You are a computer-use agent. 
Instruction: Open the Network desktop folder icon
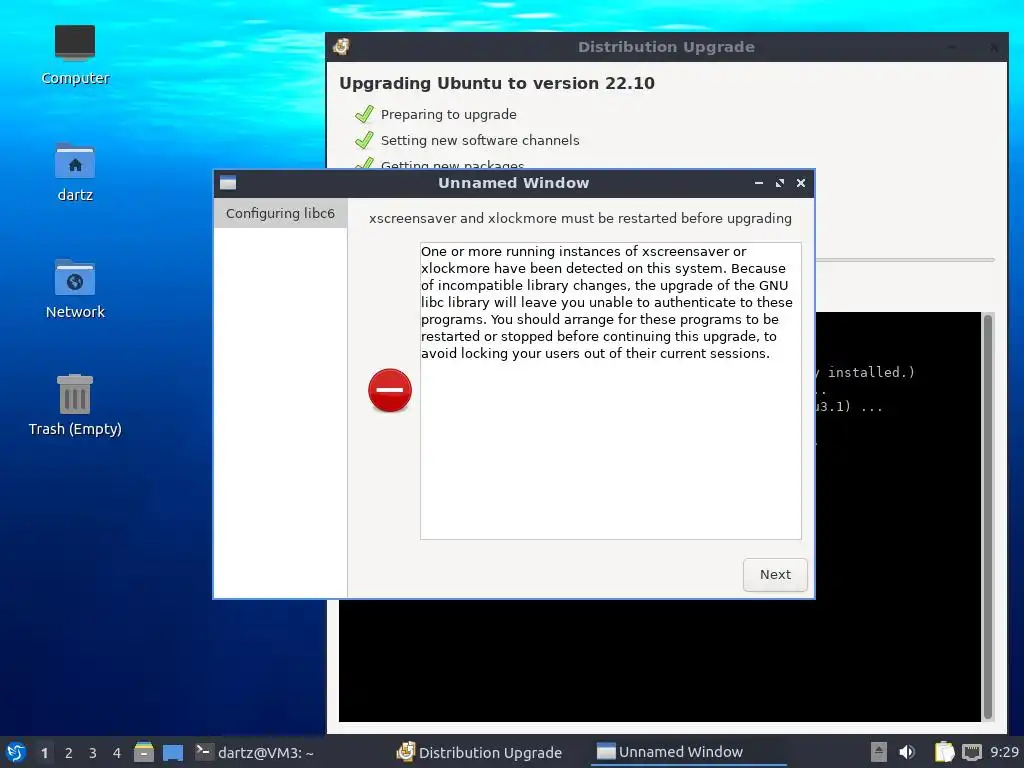[74, 289]
